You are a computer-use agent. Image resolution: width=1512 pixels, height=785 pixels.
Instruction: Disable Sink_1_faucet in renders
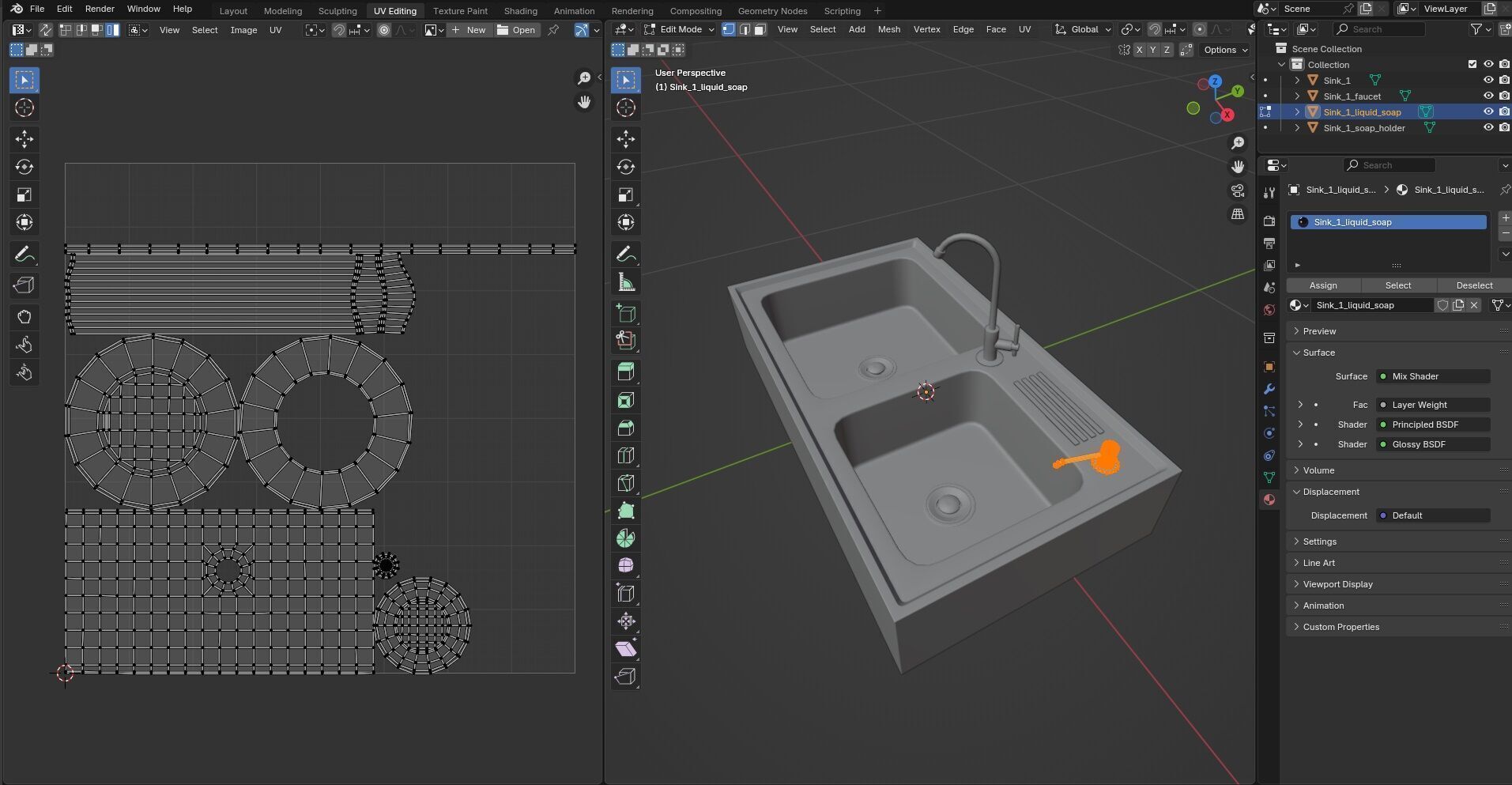tap(1504, 96)
